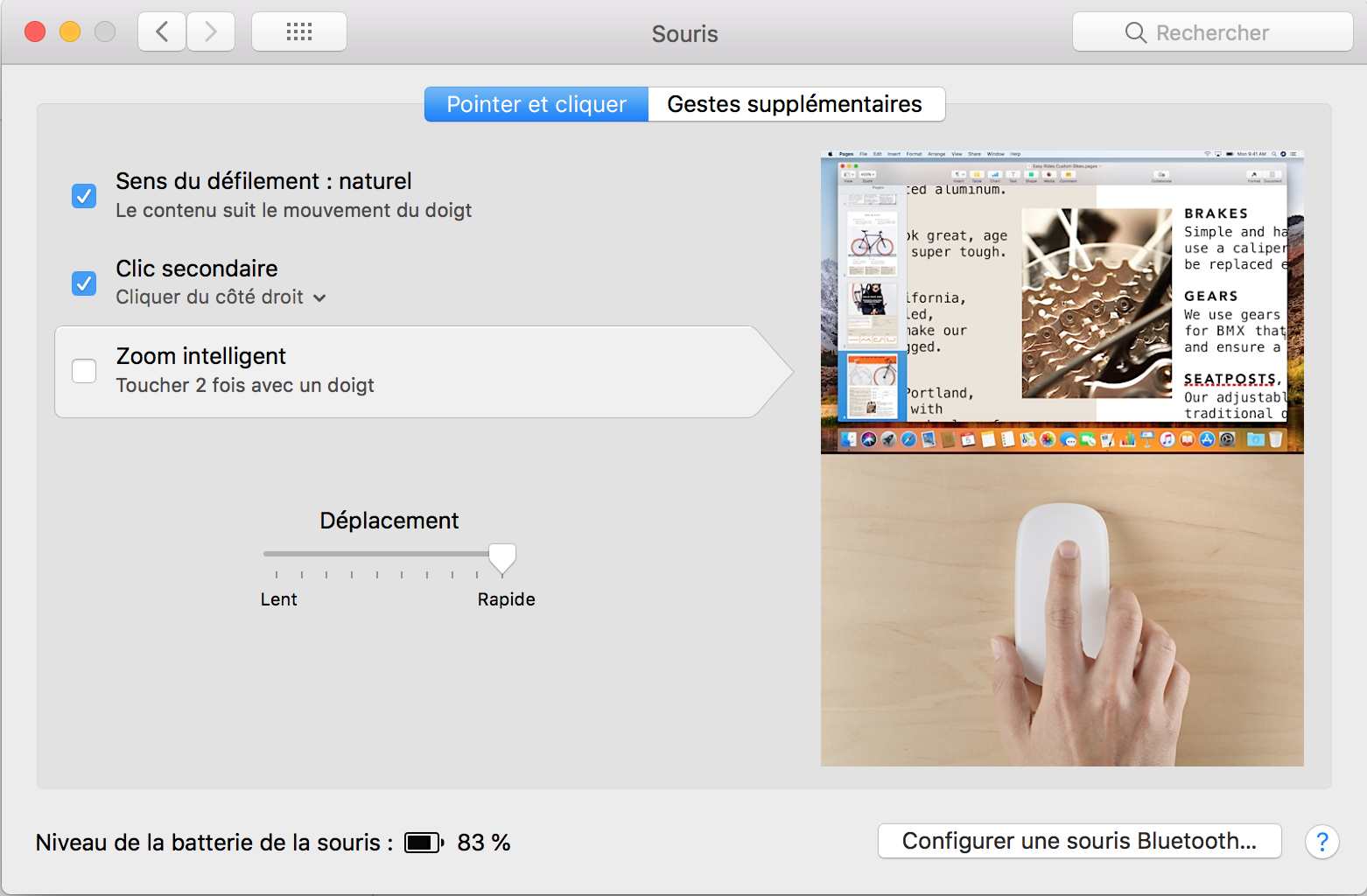The width and height of the screenshot is (1367, 896).
Task: Click the Lent end of Déplacement slider
Action: coord(277,554)
